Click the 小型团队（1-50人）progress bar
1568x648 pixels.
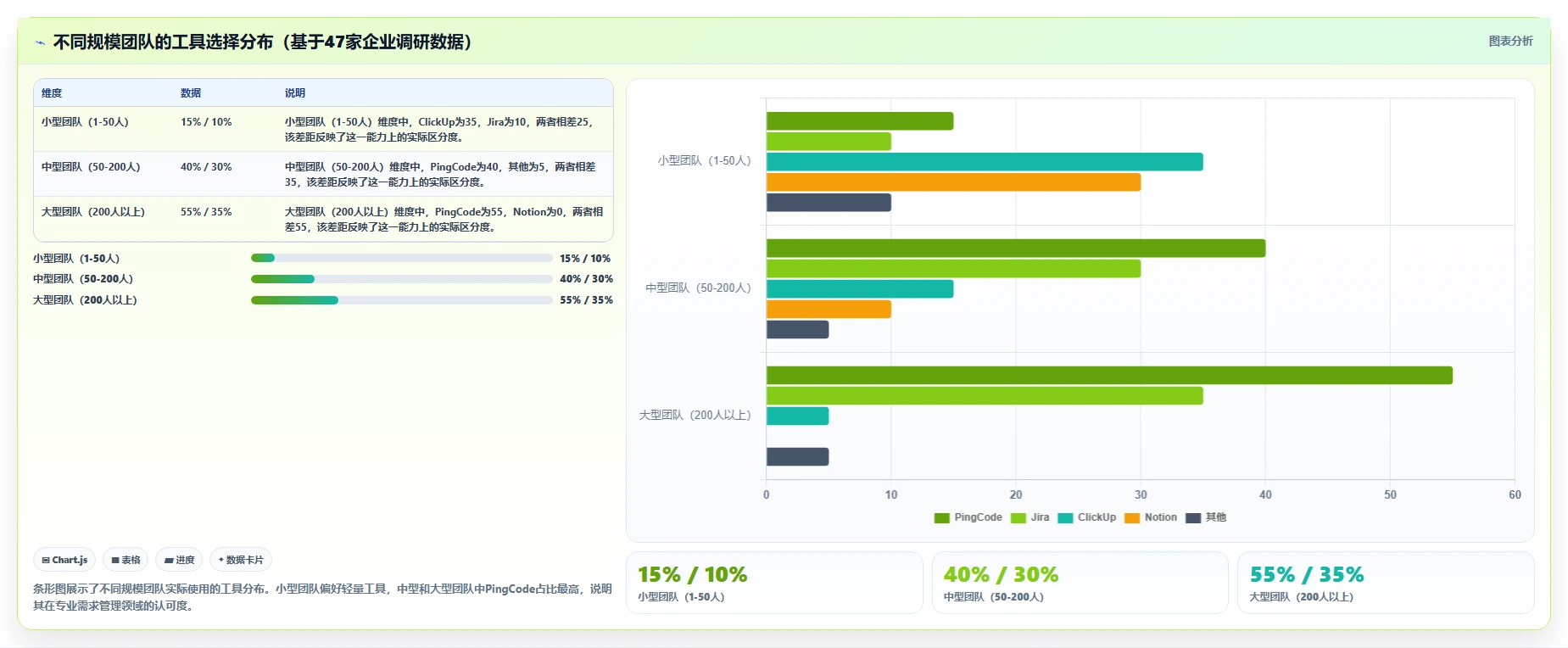coord(402,258)
